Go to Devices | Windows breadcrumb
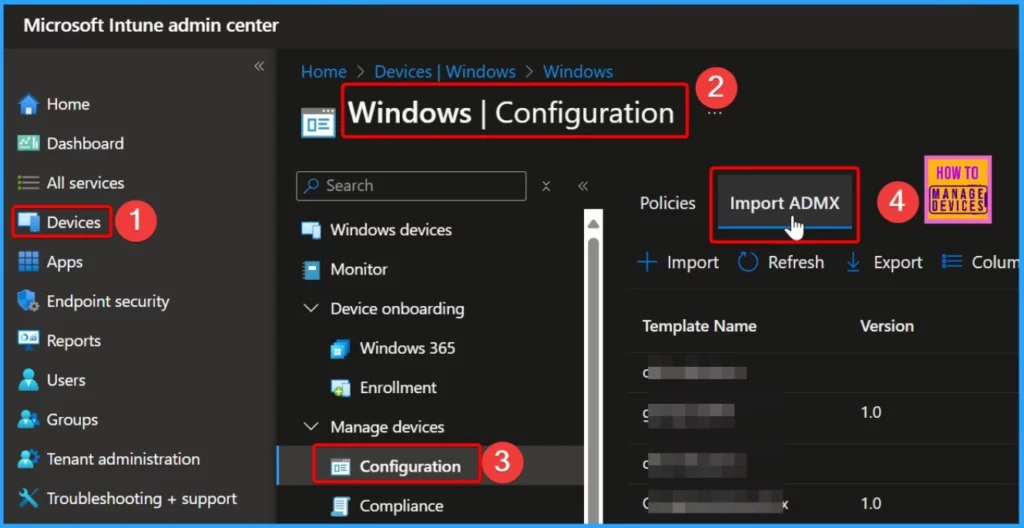 tap(445, 71)
